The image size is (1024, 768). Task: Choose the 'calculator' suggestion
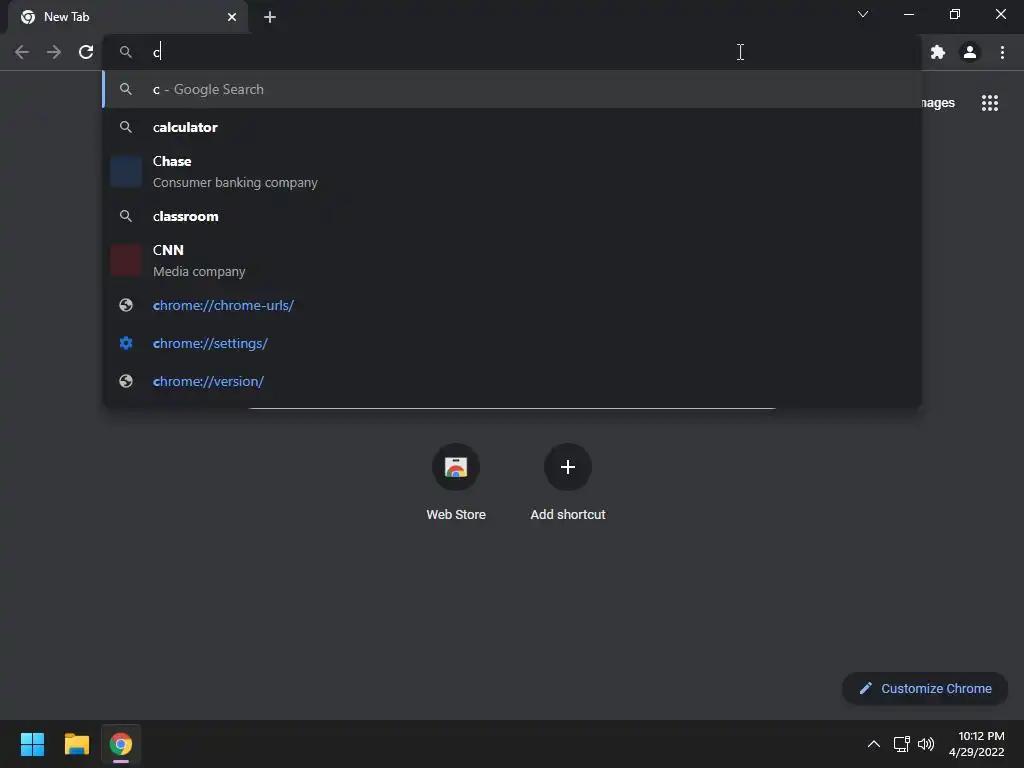512,127
